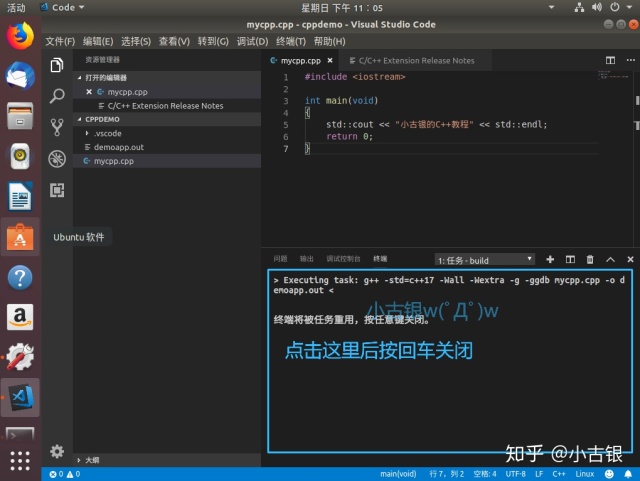Click the editor minimap
This screenshot has height=481, width=640.
[613, 75]
